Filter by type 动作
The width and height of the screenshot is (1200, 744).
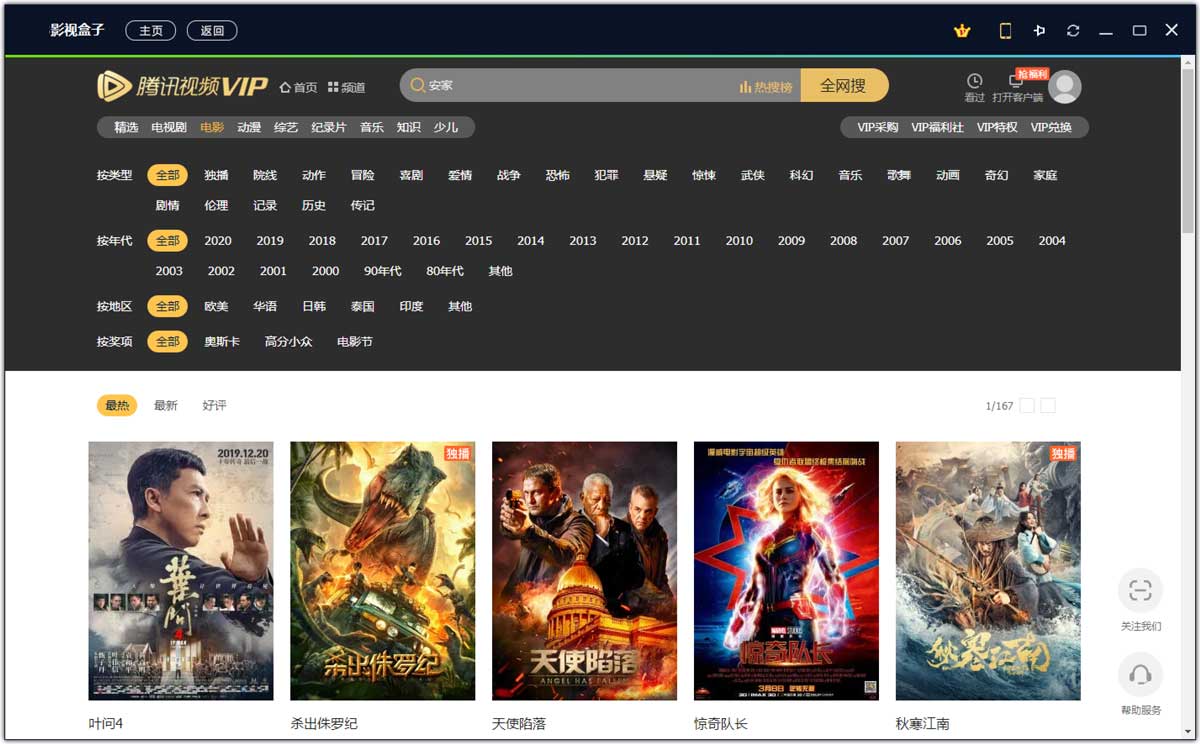click(314, 175)
